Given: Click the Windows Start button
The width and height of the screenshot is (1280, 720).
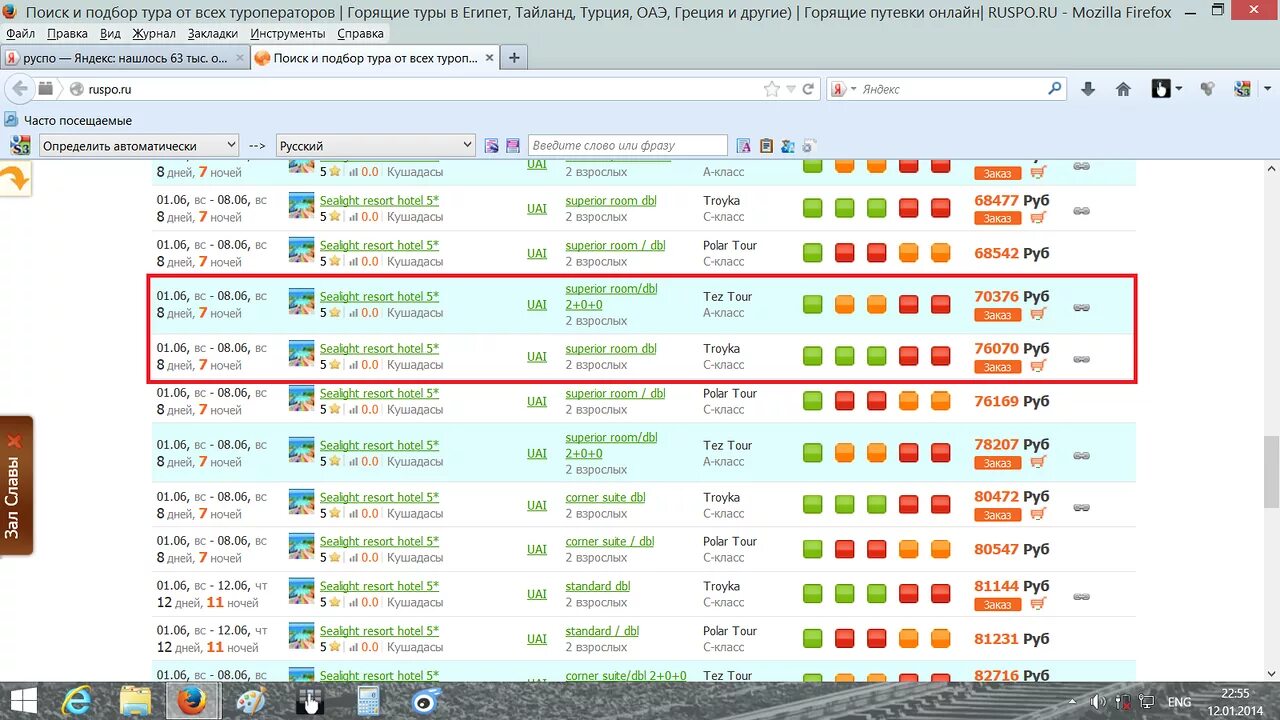Looking at the screenshot, I should (24, 701).
